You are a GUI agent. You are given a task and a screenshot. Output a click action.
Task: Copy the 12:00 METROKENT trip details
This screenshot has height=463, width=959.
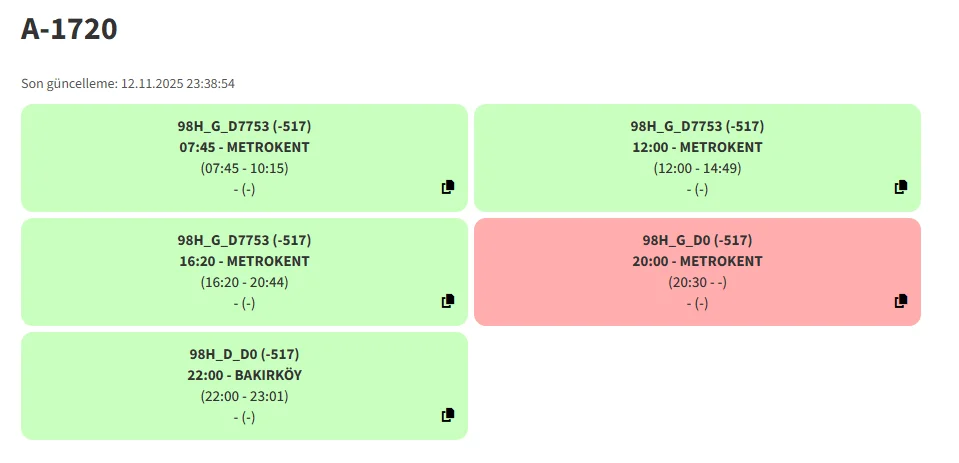pyautogui.click(x=901, y=187)
